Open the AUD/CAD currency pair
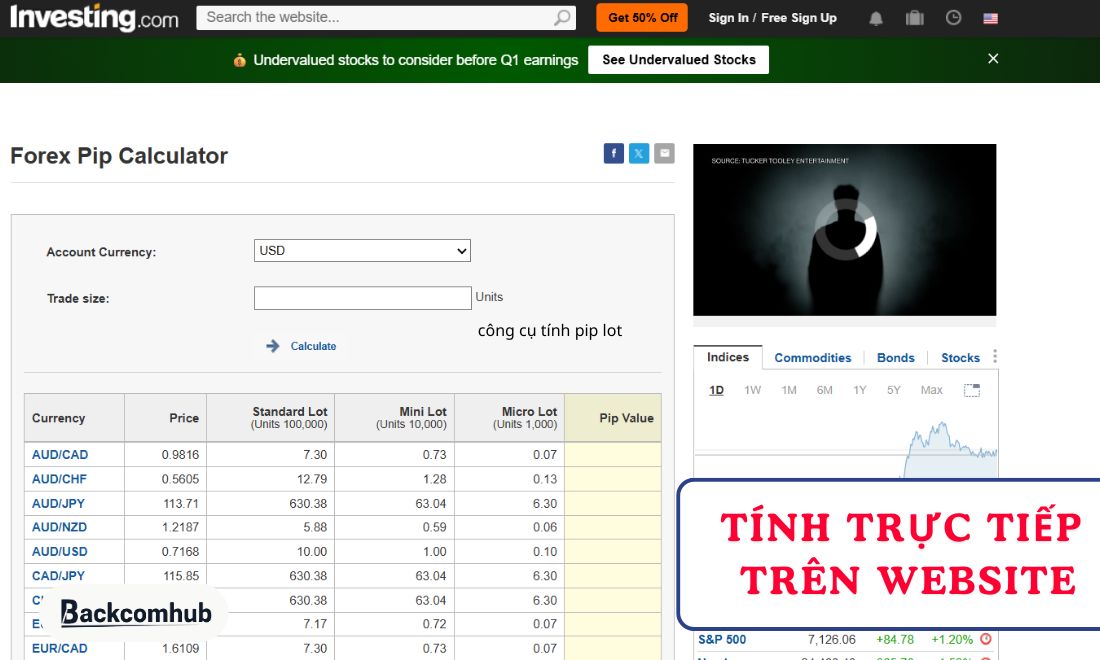This screenshot has height=660, width=1100. pyautogui.click(x=60, y=454)
